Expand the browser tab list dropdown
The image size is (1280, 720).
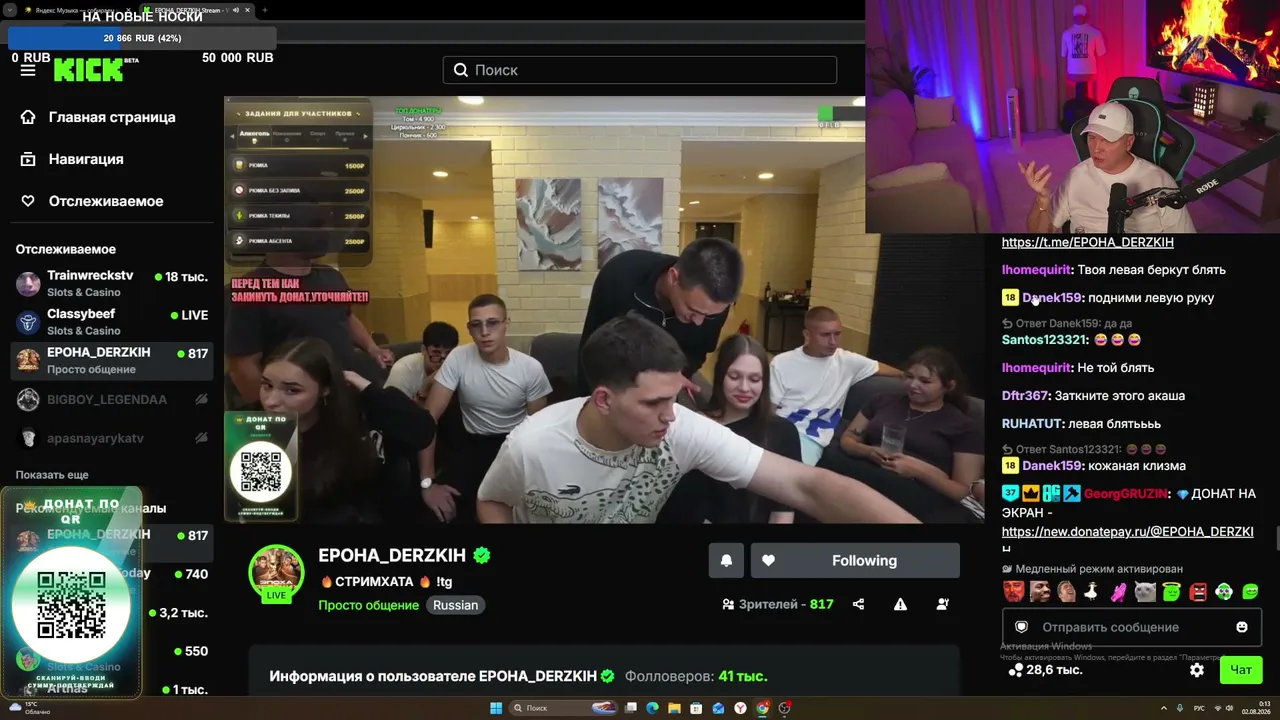coord(9,10)
